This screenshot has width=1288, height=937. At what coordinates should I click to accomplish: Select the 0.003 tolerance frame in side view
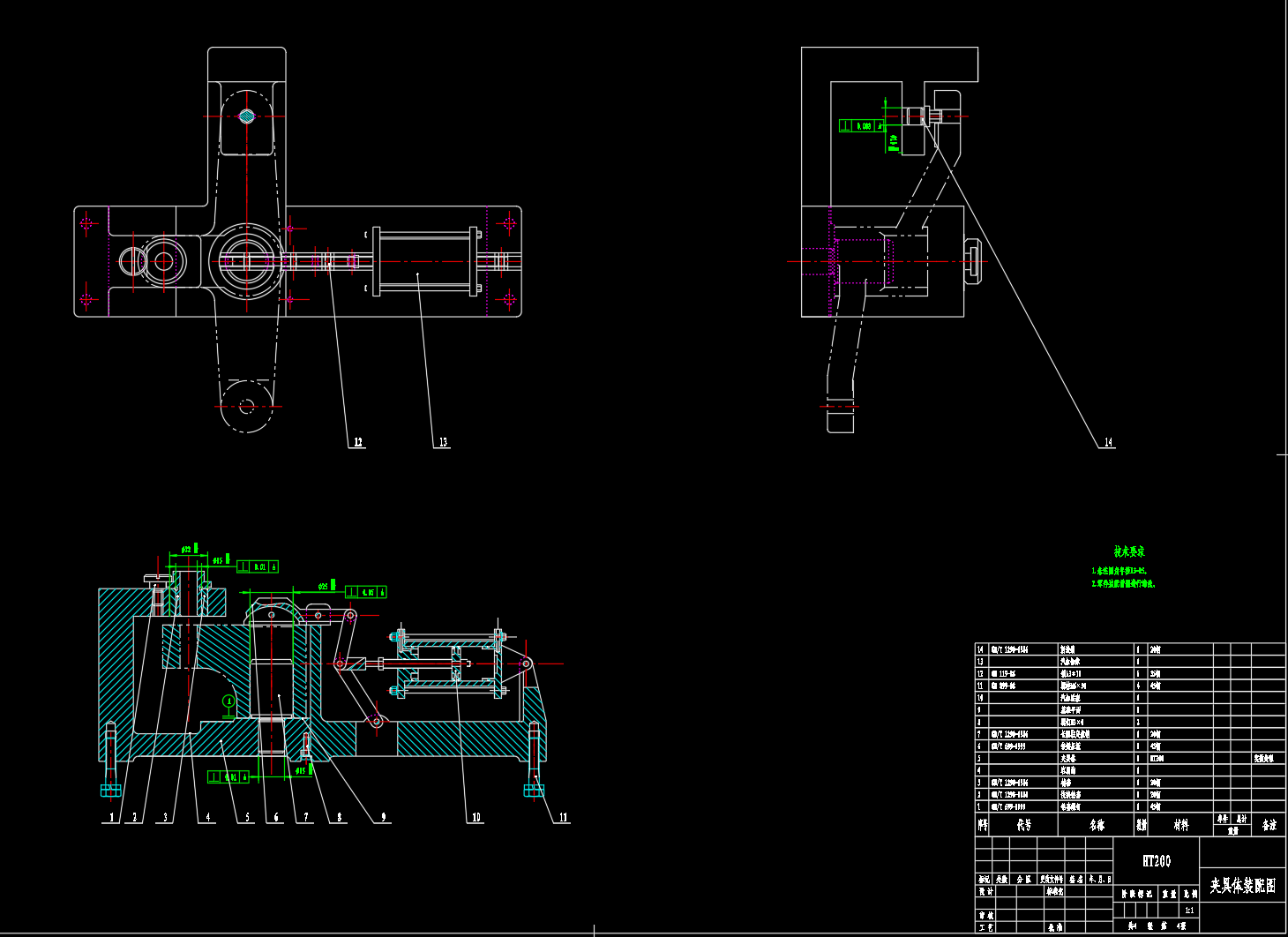click(x=862, y=126)
